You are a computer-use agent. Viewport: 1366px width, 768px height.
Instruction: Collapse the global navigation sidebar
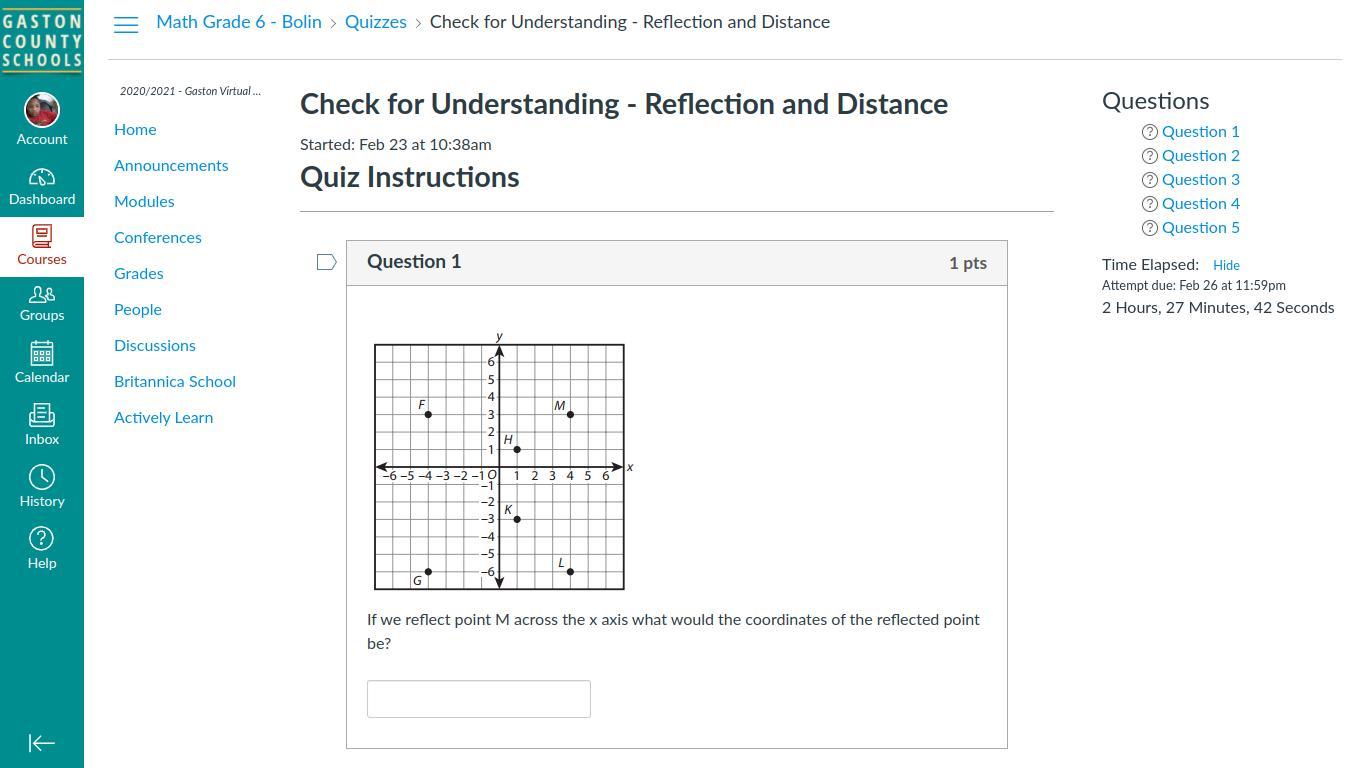pos(42,743)
